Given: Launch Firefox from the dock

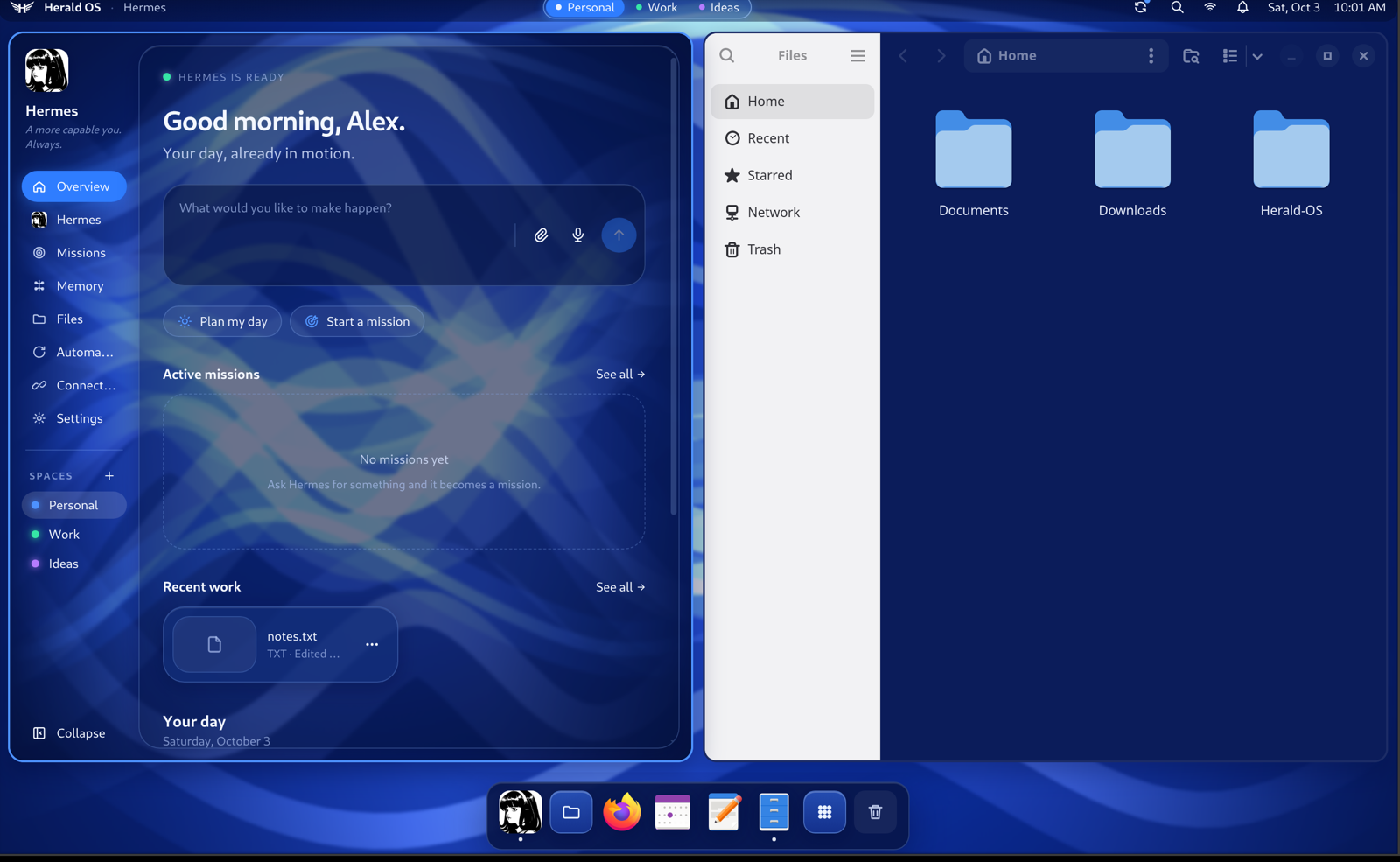Looking at the screenshot, I should [x=622, y=812].
